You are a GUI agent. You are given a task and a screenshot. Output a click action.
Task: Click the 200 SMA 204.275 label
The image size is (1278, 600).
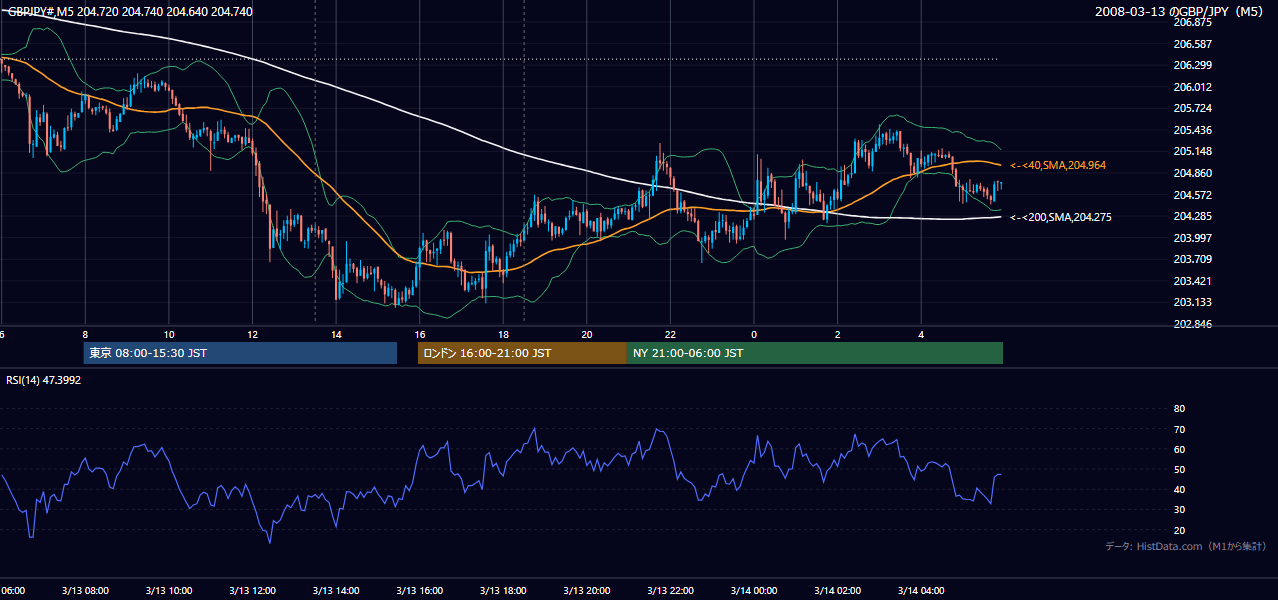pos(1061,217)
